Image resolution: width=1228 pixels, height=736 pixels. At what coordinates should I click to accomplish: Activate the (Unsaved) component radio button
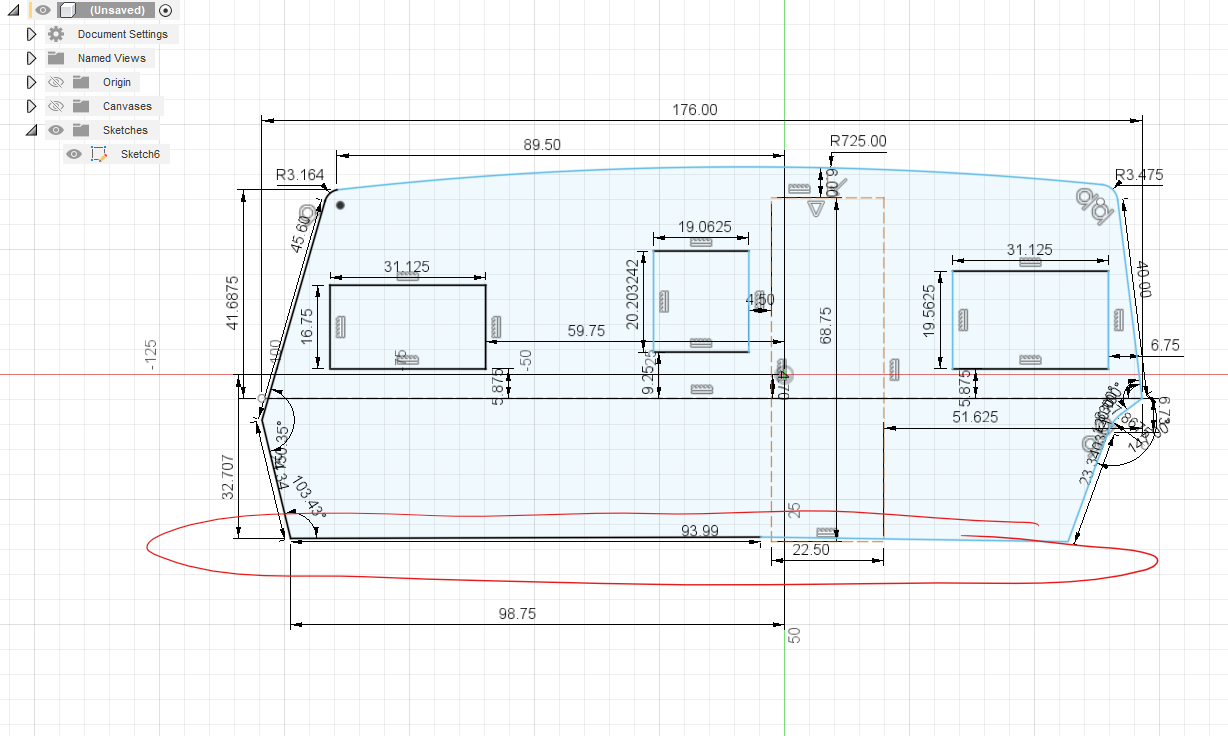point(166,10)
